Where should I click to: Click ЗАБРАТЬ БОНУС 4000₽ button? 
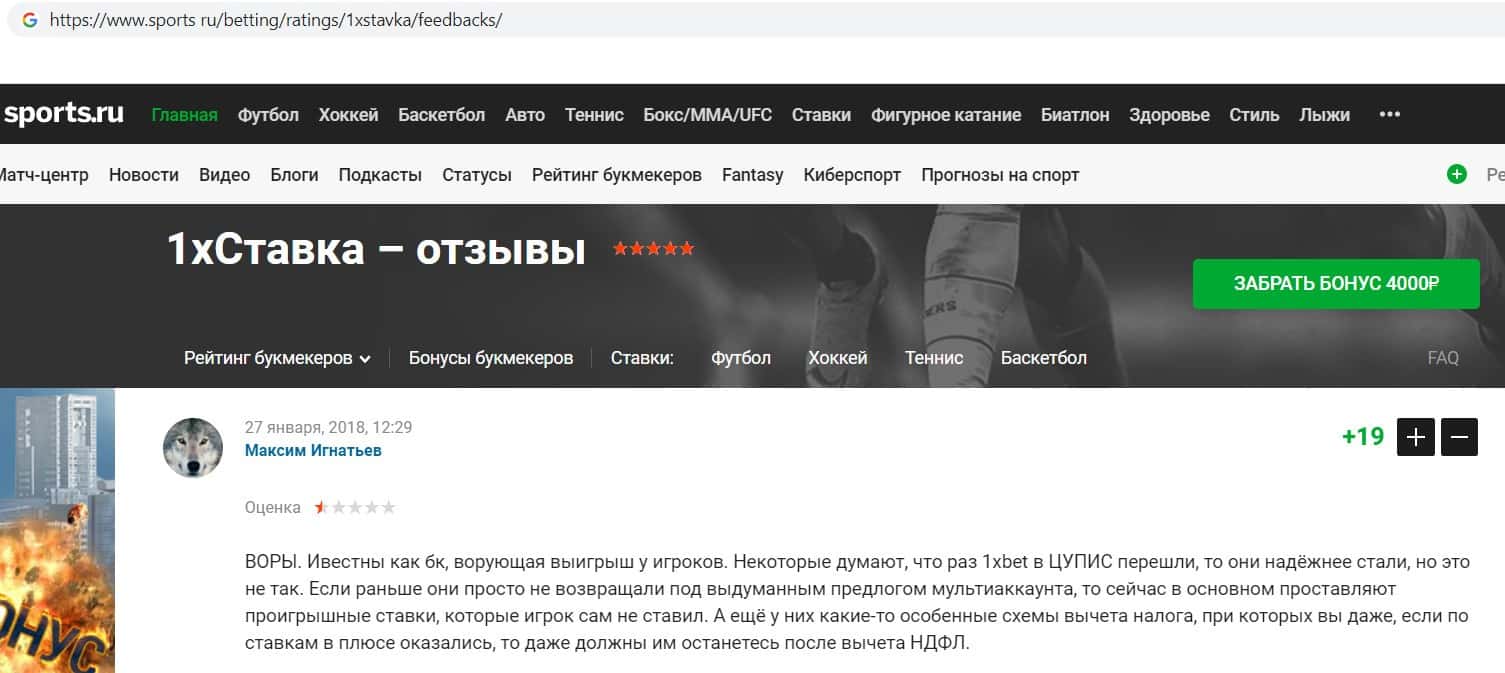pos(1336,284)
